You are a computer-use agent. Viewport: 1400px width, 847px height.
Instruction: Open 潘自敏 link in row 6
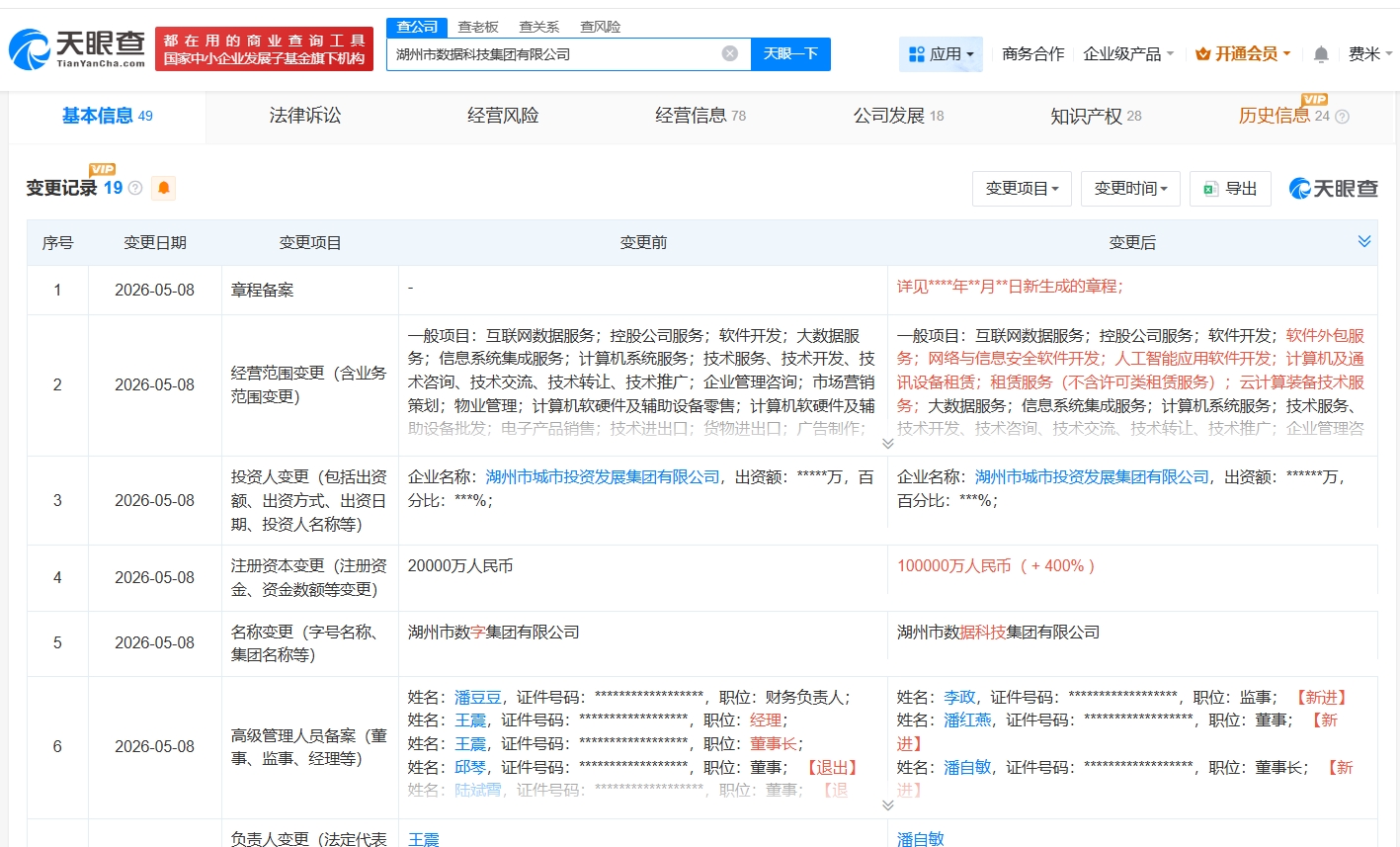click(967, 767)
